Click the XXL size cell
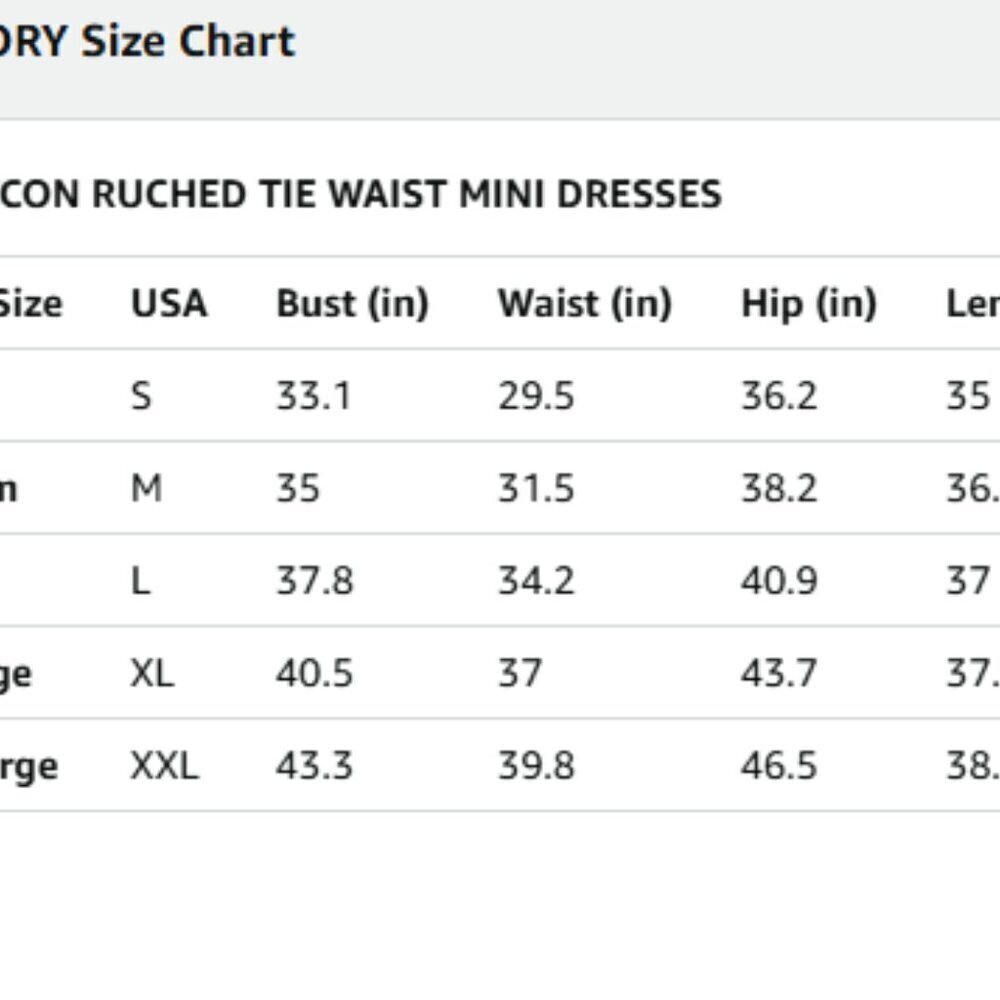The image size is (1000, 1000). coord(165,766)
